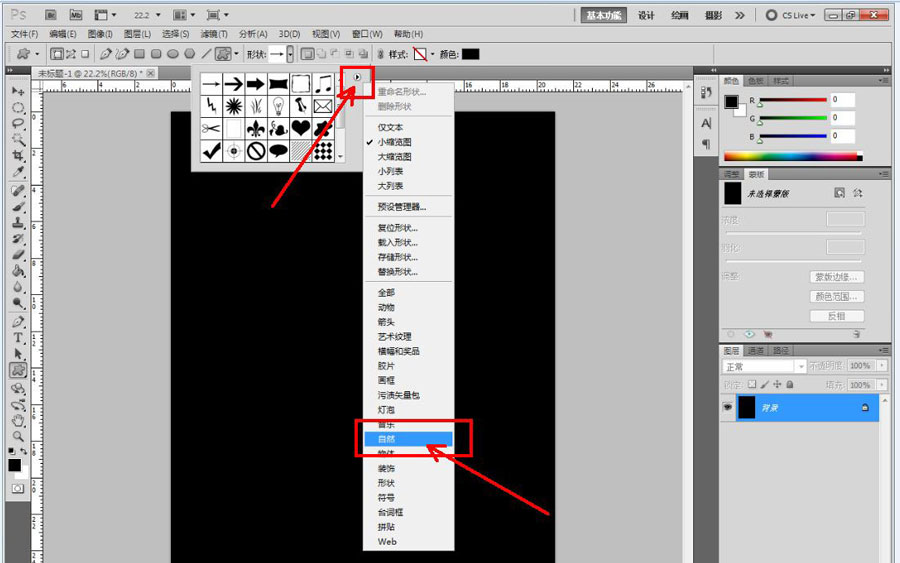This screenshot has height=563, width=900.
Task: Choose the light bulb custom shape
Action: tap(278, 107)
